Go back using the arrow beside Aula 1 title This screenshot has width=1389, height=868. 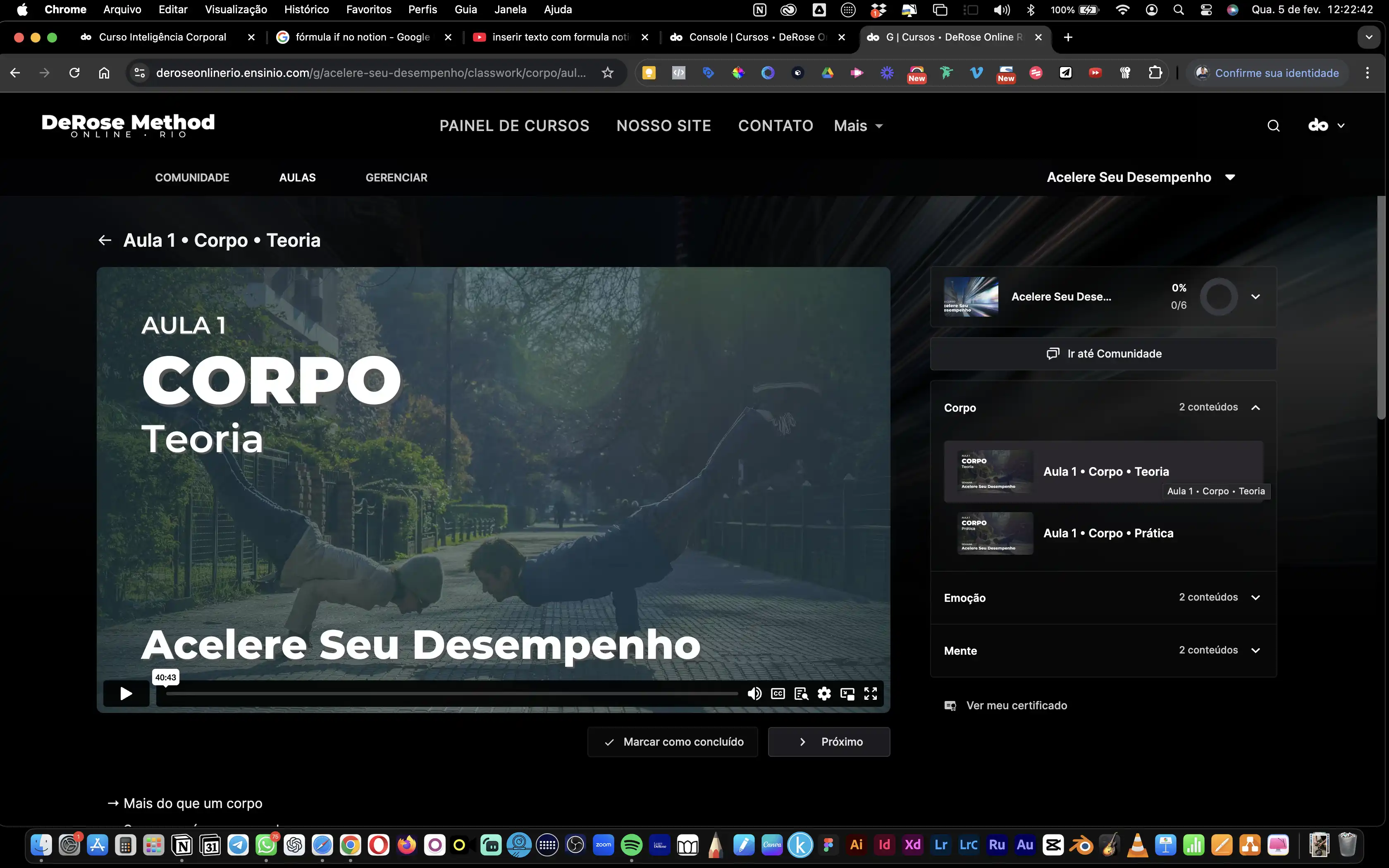pyautogui.click(x=105, y=240)
